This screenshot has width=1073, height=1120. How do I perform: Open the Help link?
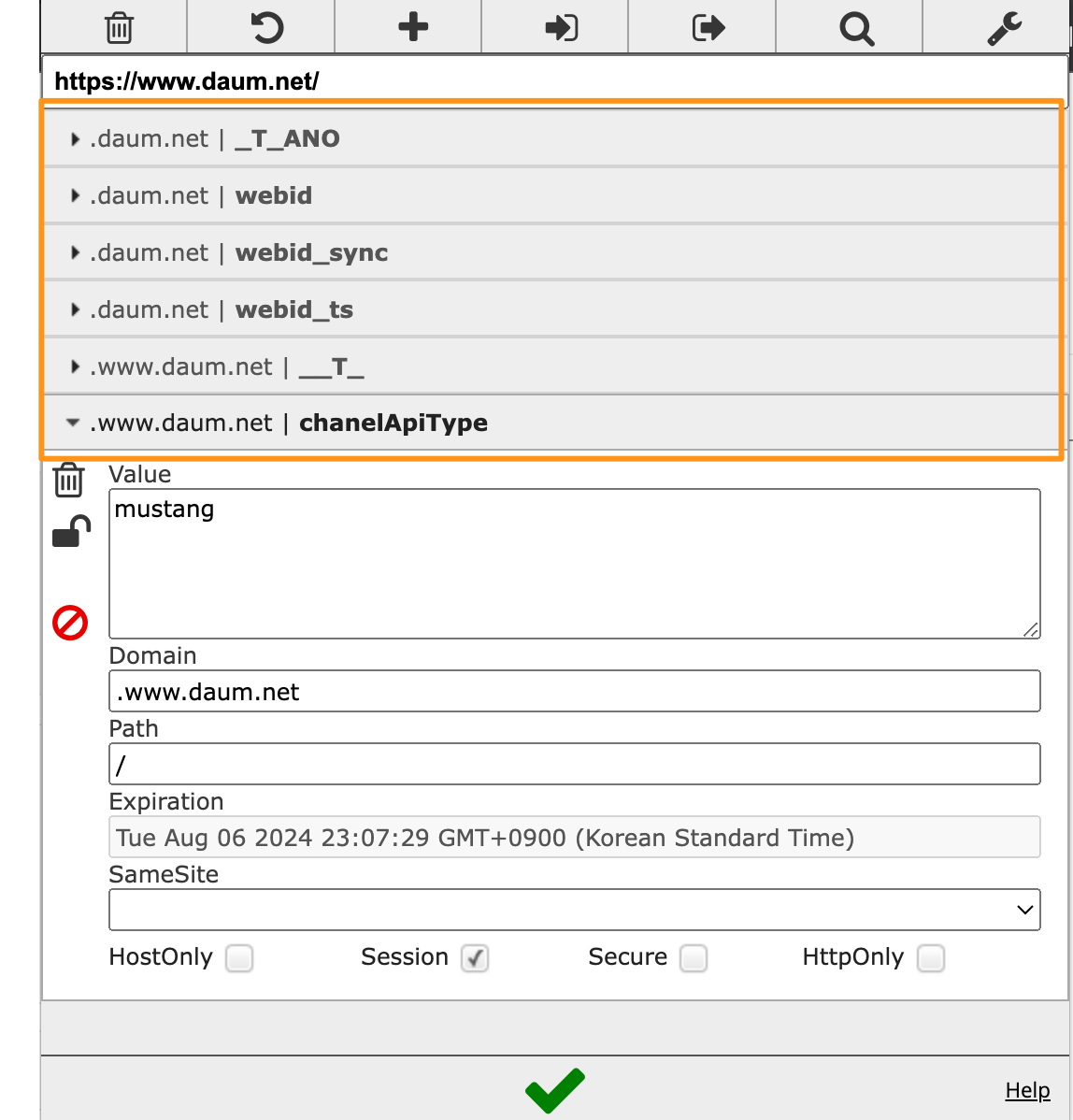(x=1027, y=1090)
